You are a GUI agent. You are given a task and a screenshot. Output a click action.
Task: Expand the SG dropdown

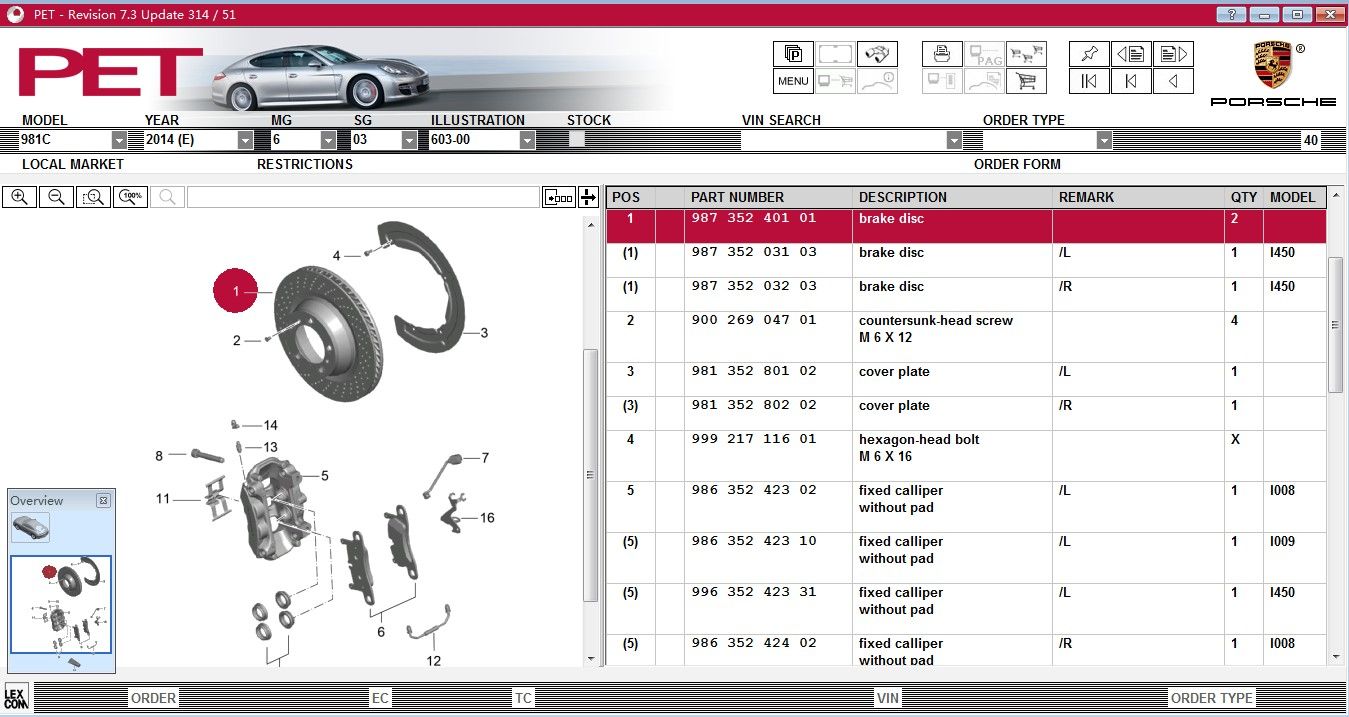409,141
